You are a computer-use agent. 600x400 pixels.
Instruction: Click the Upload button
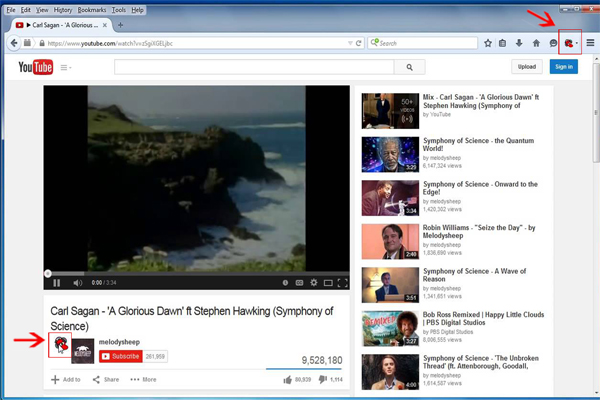(x=527, y=67)
